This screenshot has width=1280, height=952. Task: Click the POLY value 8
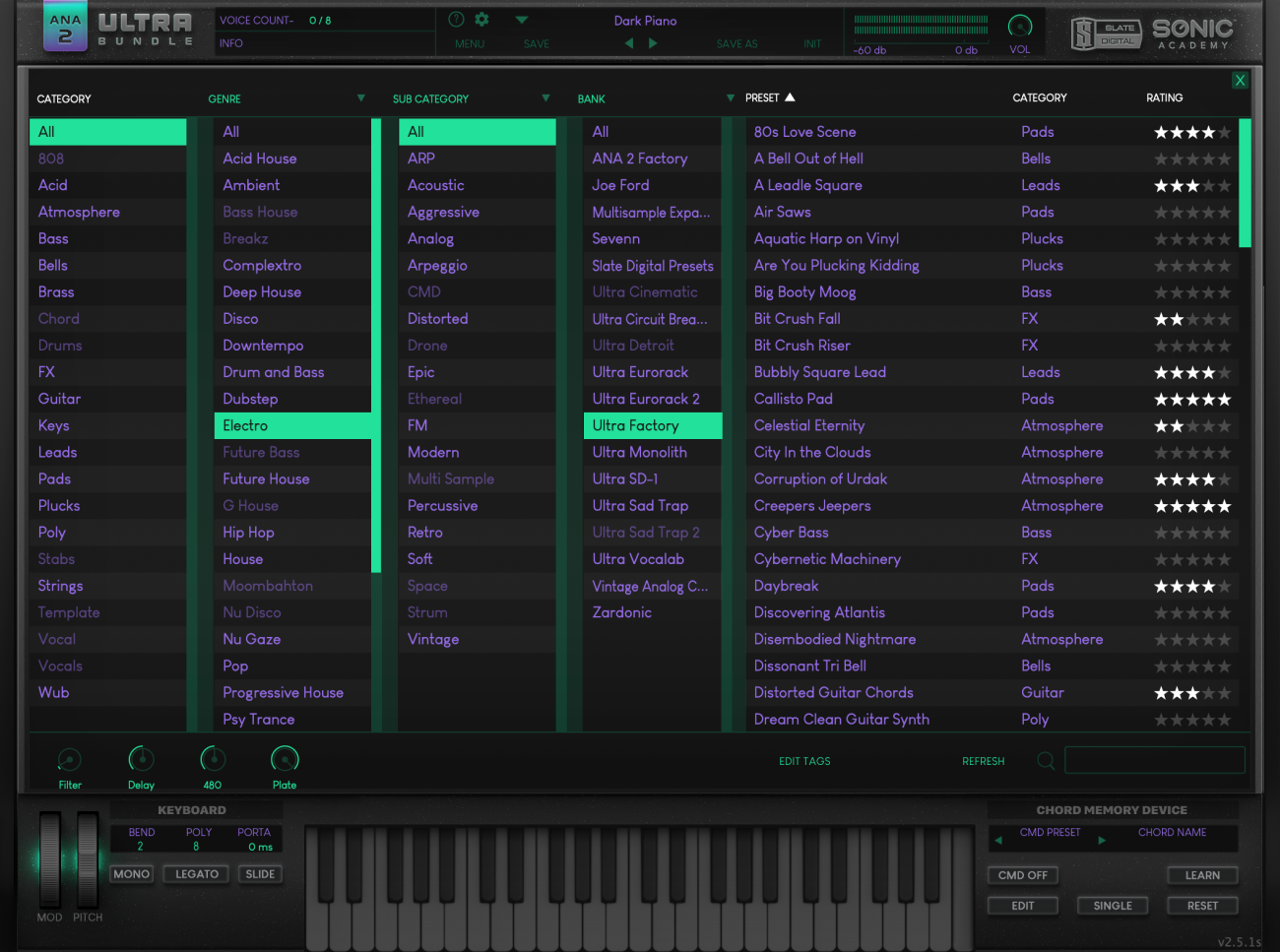click(x=196, y=847)
